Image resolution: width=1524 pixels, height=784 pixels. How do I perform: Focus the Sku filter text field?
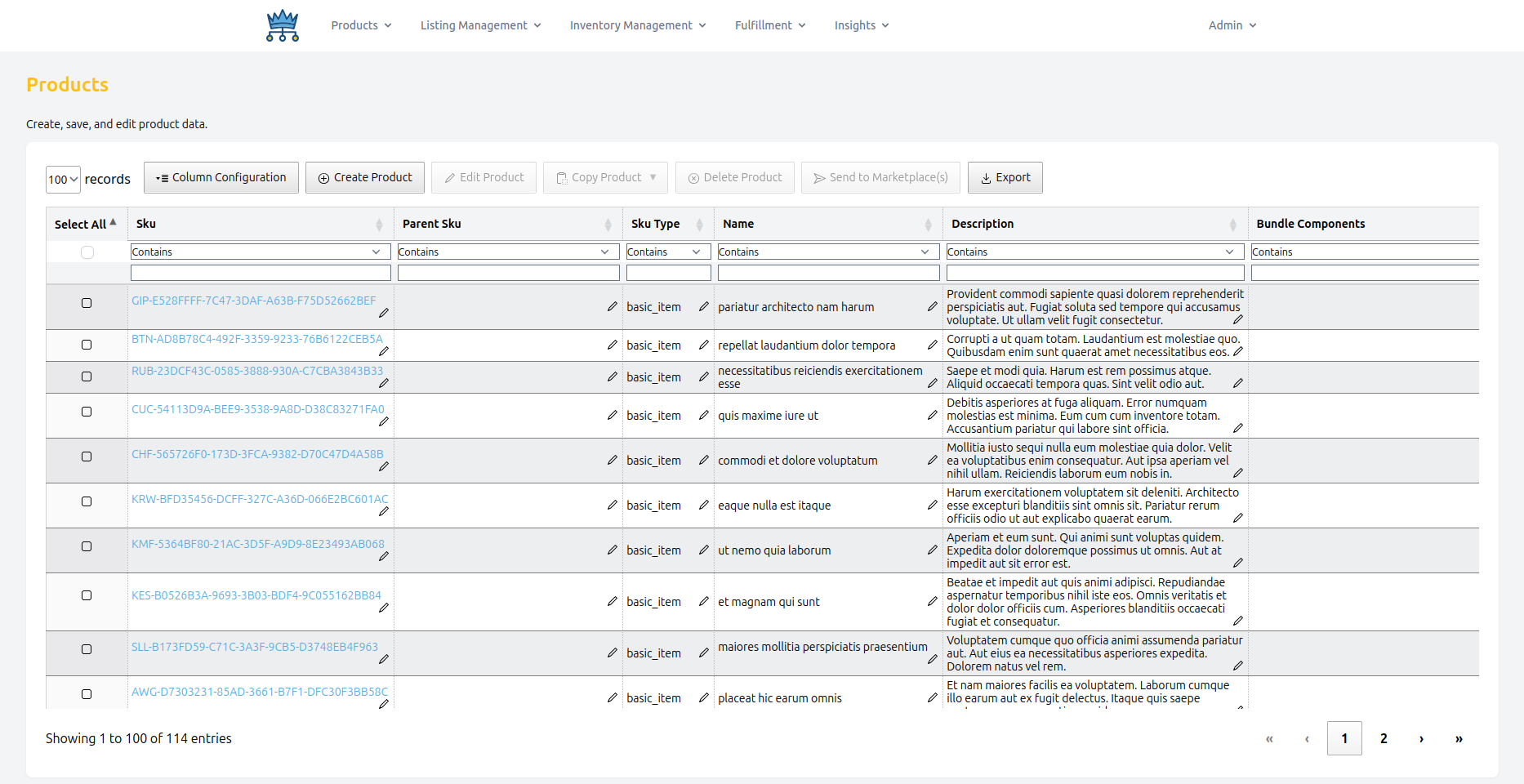(x=261, y=273)
